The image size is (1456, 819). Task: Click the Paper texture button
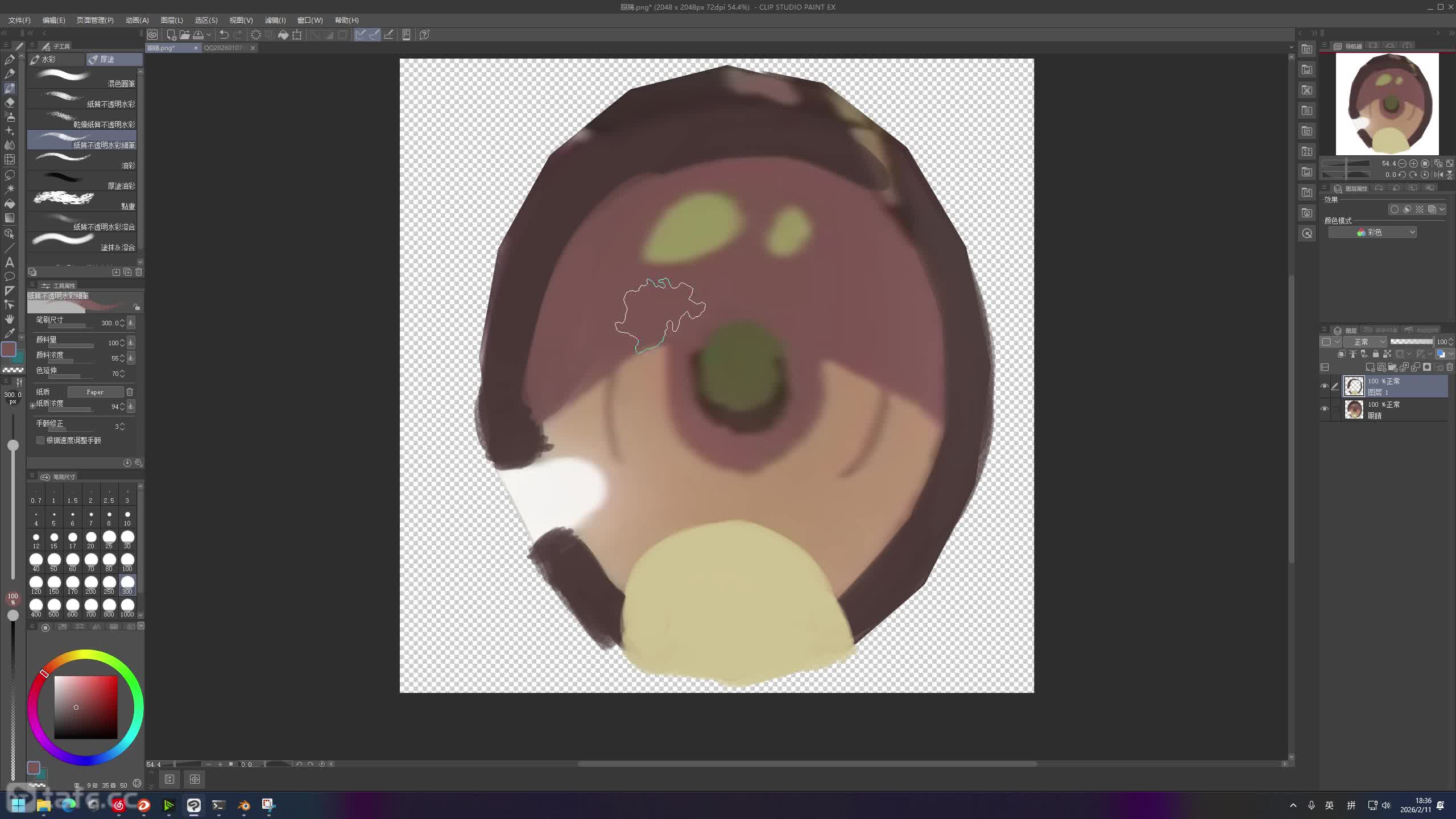(95, 392)
